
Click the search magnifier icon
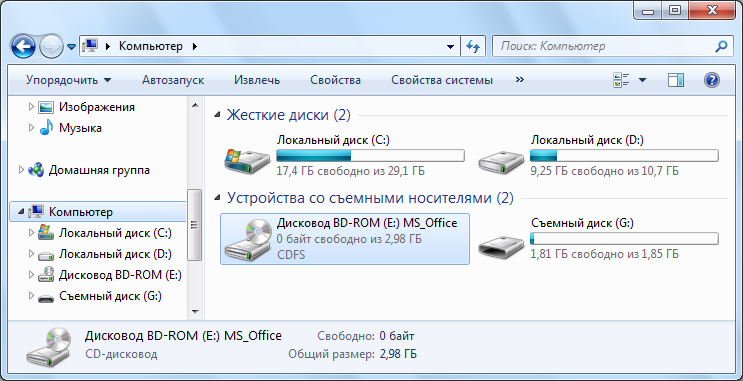point(720,46)
